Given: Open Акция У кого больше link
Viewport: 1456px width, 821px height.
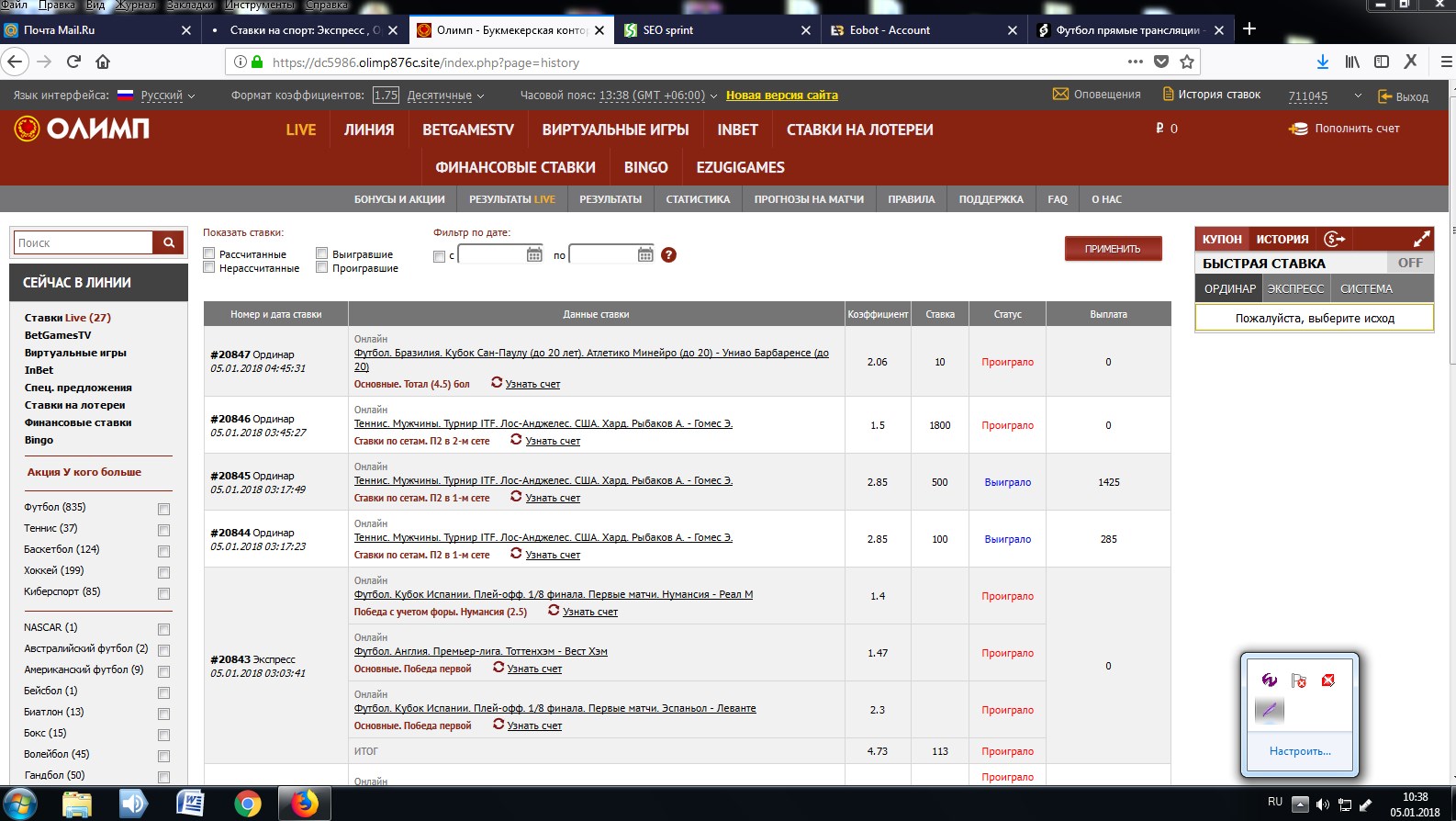Looking at the screenshot, I should click(x=84, y=472).
